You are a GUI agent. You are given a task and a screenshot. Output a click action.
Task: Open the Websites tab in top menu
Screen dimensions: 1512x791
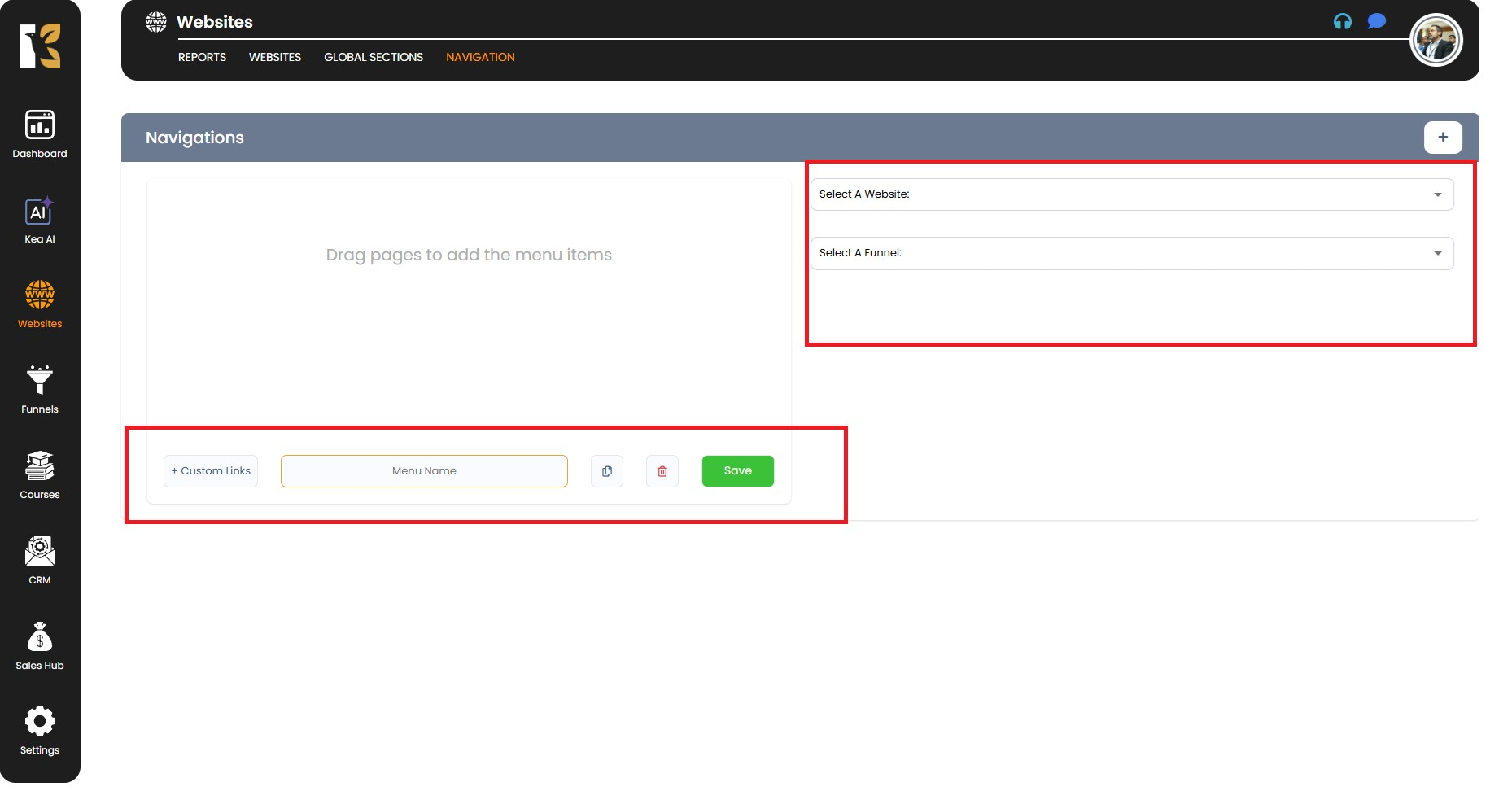(275, 57)
